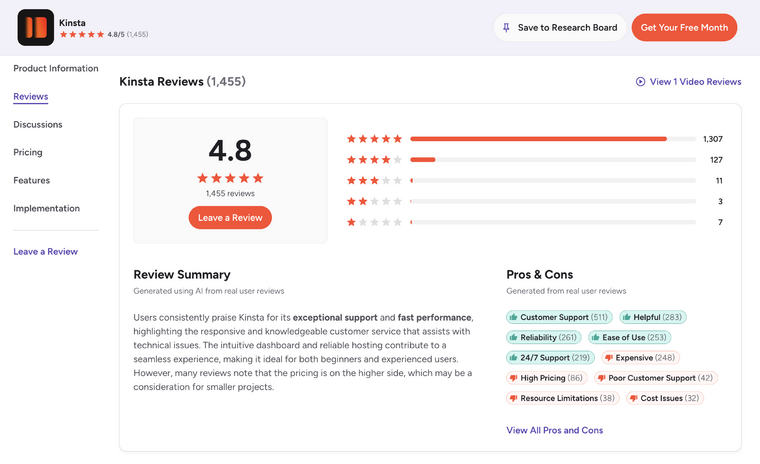Click the 7 one-star count
Screen dimensions: 760x464
pos(720,222)
